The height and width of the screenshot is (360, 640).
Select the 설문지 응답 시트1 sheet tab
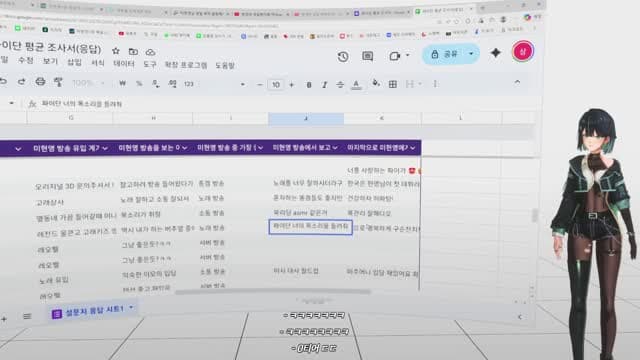94,311
